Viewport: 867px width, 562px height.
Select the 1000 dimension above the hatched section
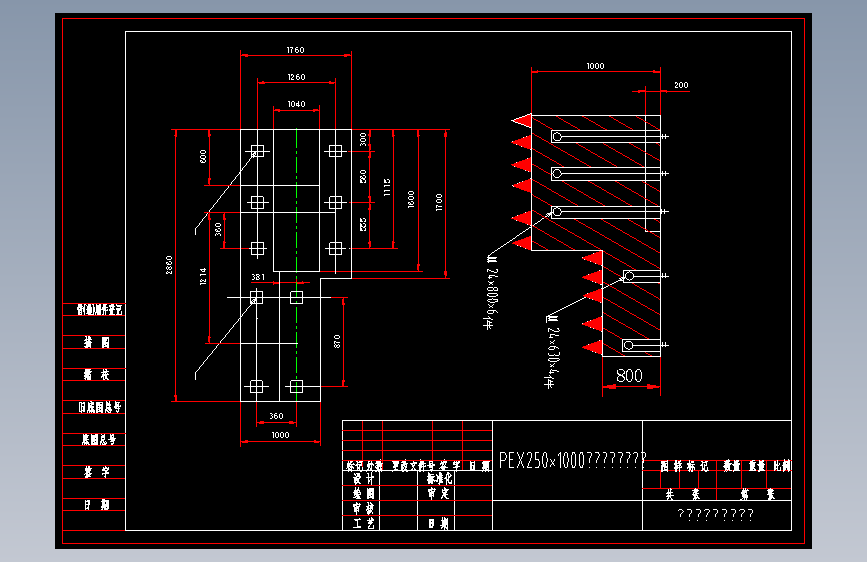596,66
